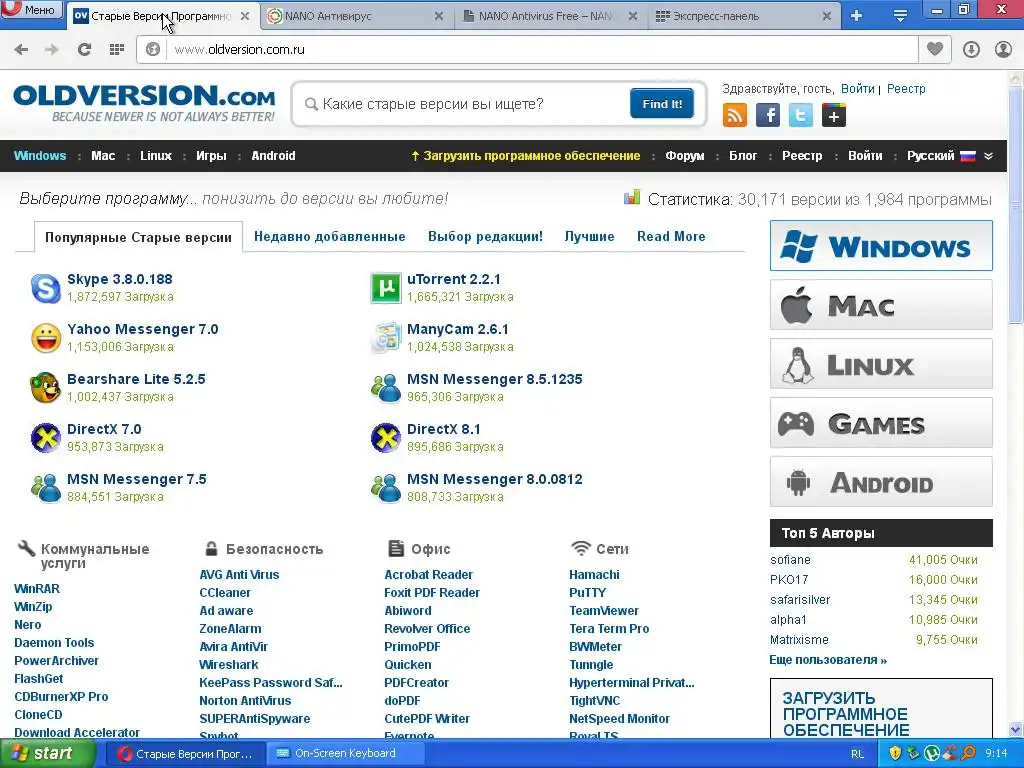The height and width of the screenshot is (768, 1024).
Task: Click the Find It! search button
Action: (x=662, y=104)
